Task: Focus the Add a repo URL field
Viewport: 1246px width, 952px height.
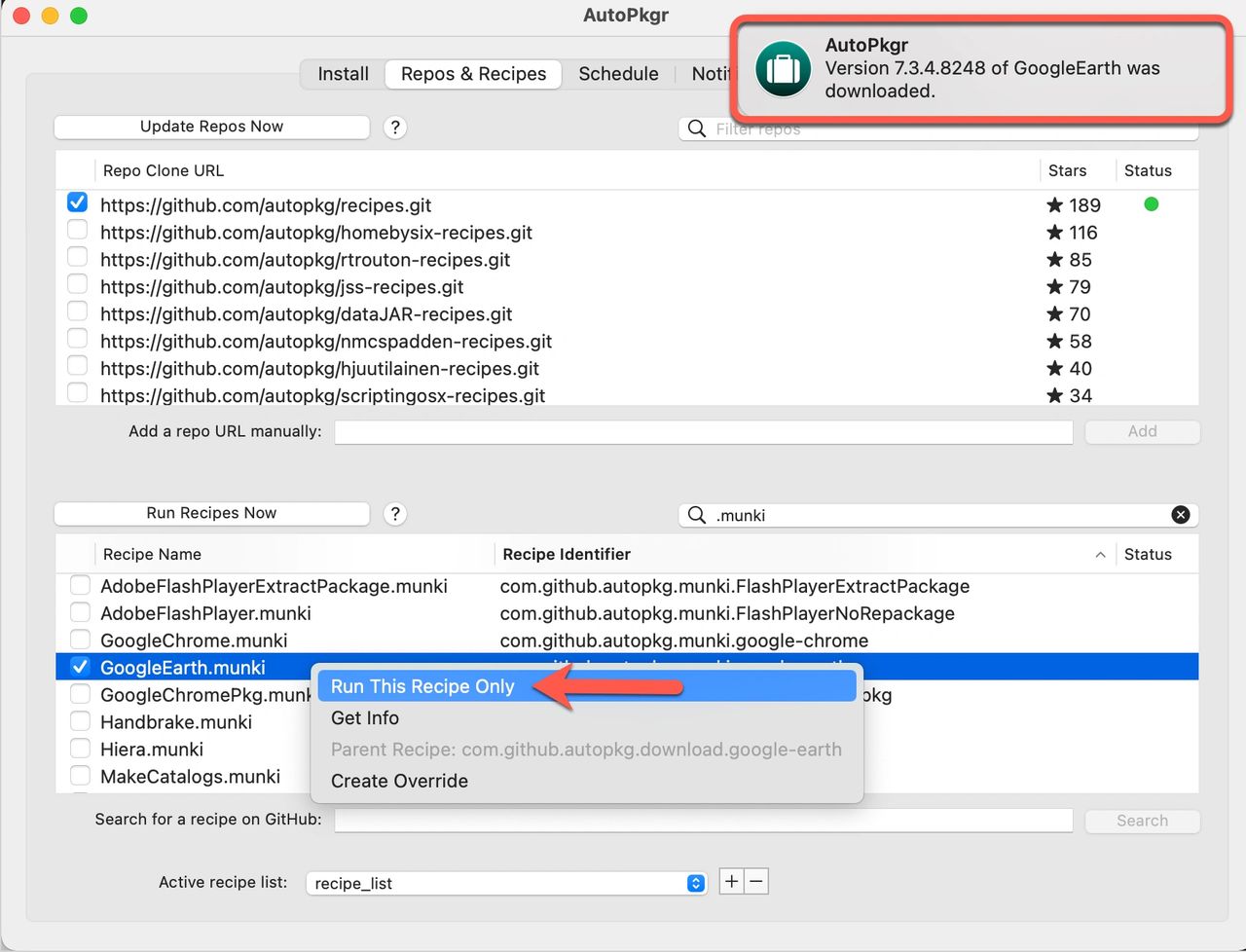Action: click(x=704, y=431)
